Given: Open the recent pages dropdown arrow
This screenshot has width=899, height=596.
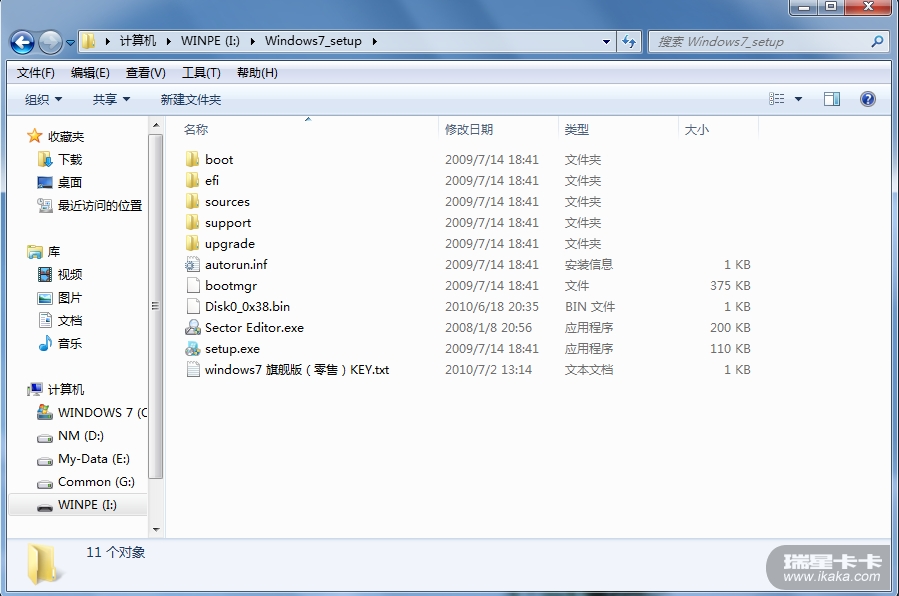Looking at the screenshot, I should (70, 42).
